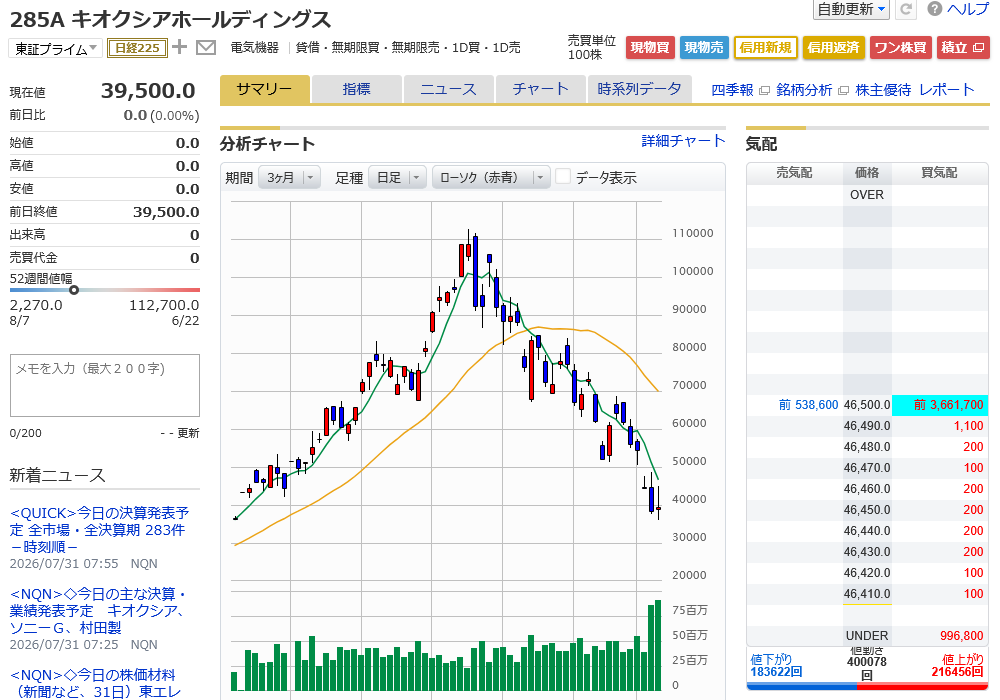The image size is (1000, 700).
Task: Click the ワン株買 button
Action: pyautogui.click(x=901, y=48)
